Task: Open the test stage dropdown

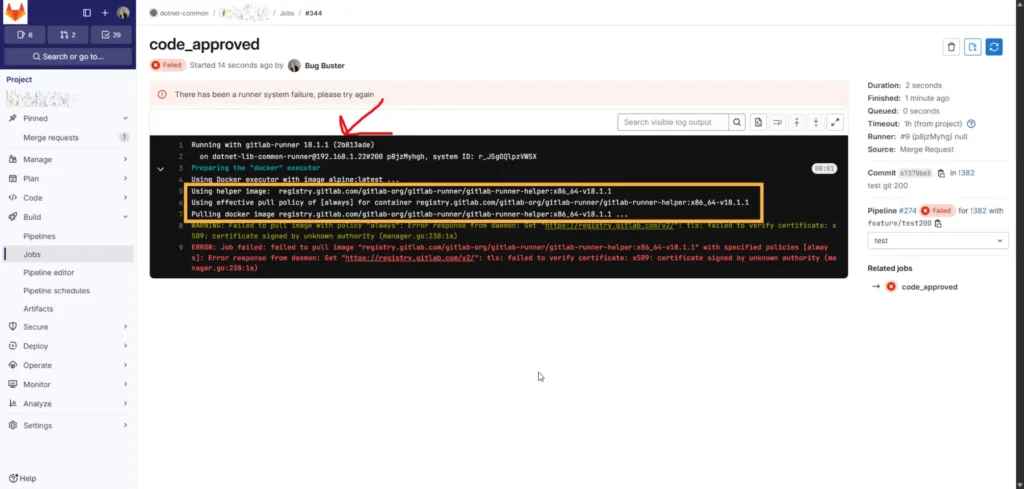Action: pyautogui.click(x=938, y=241)
